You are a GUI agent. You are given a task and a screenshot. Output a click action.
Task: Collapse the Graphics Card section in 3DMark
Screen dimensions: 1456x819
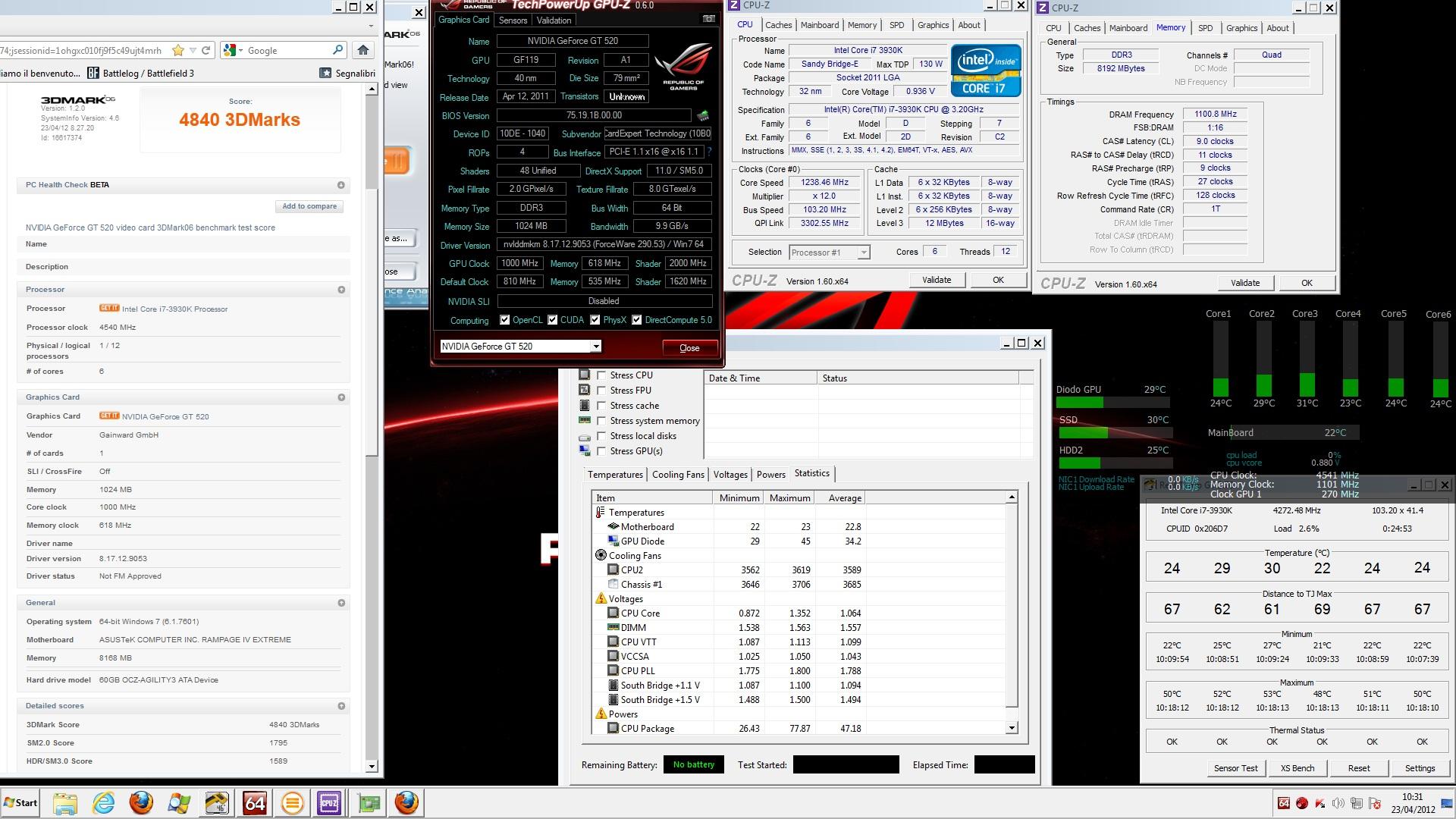[340, 397]
